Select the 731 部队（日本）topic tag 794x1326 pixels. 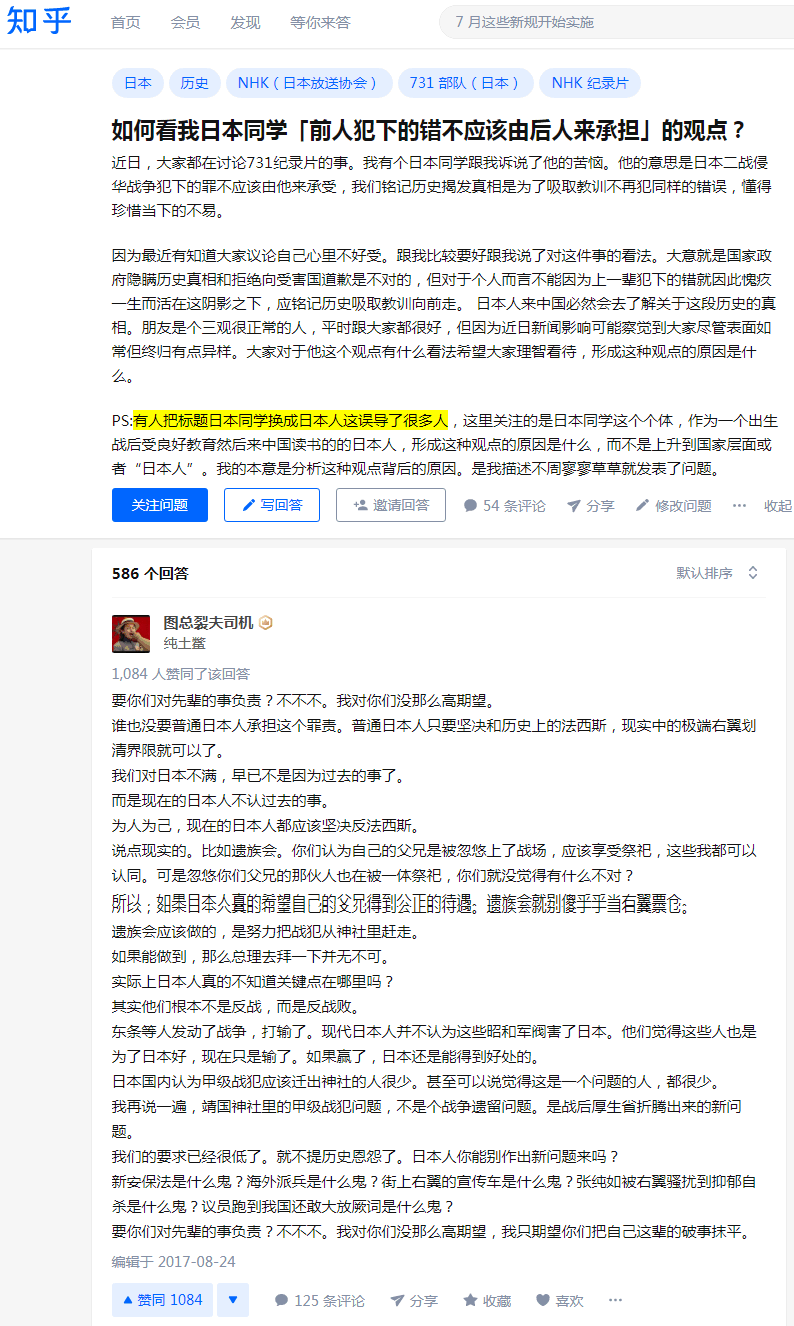click(465, 83)
